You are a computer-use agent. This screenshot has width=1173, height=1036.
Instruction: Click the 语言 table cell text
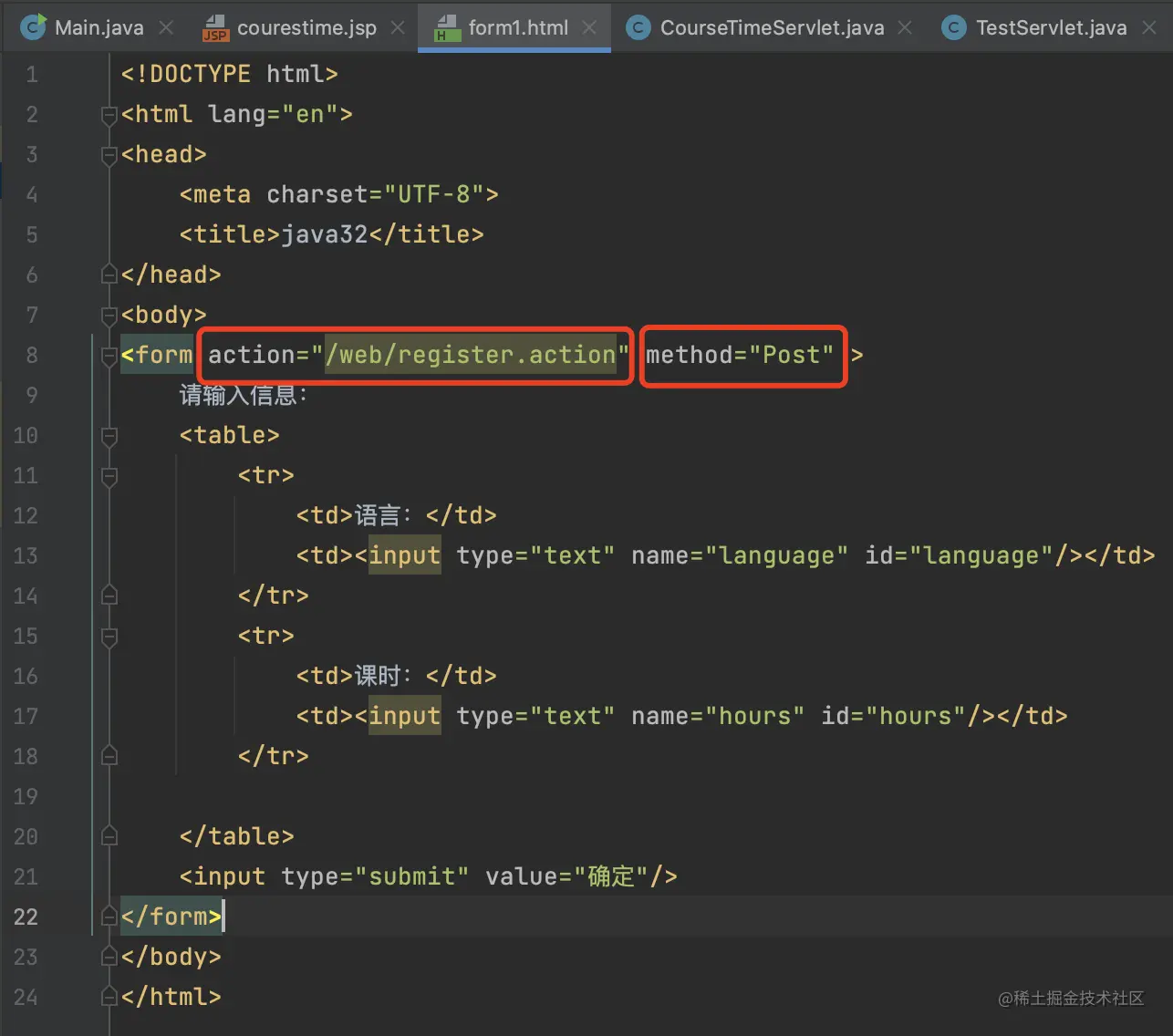click(x=383, y=515)
